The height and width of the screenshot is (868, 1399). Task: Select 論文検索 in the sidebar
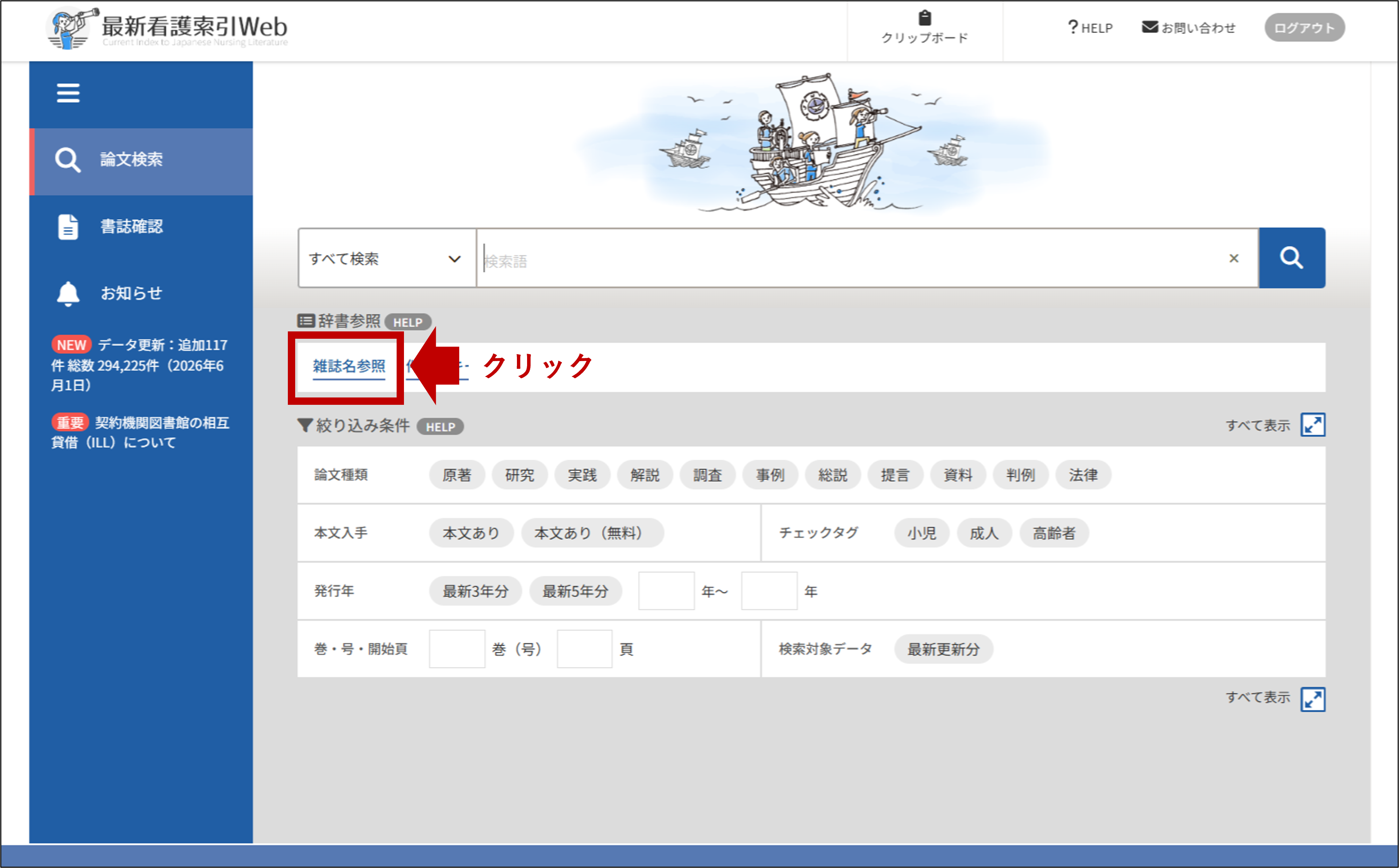141,161
